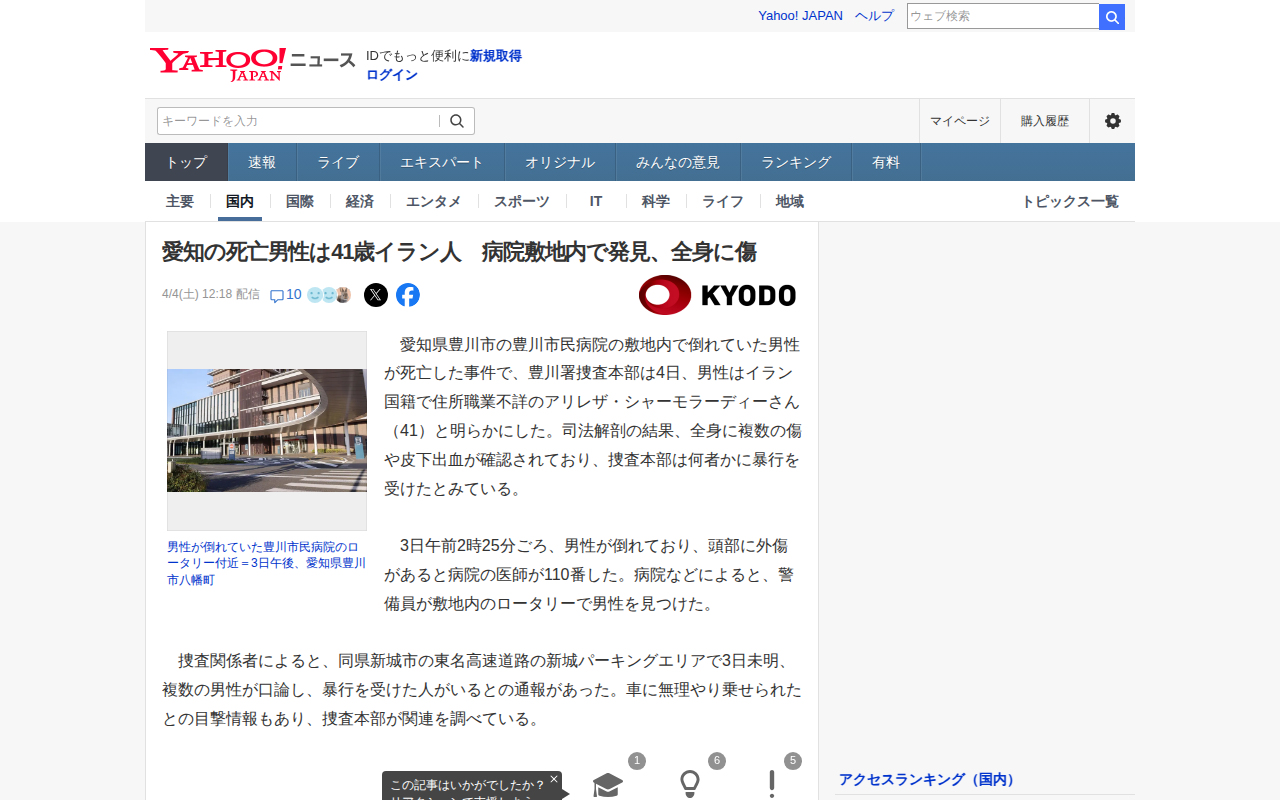Viewport: 1280px width, 800px height.
Task: Close the article feedback tooltip
Action: point(554,778)
